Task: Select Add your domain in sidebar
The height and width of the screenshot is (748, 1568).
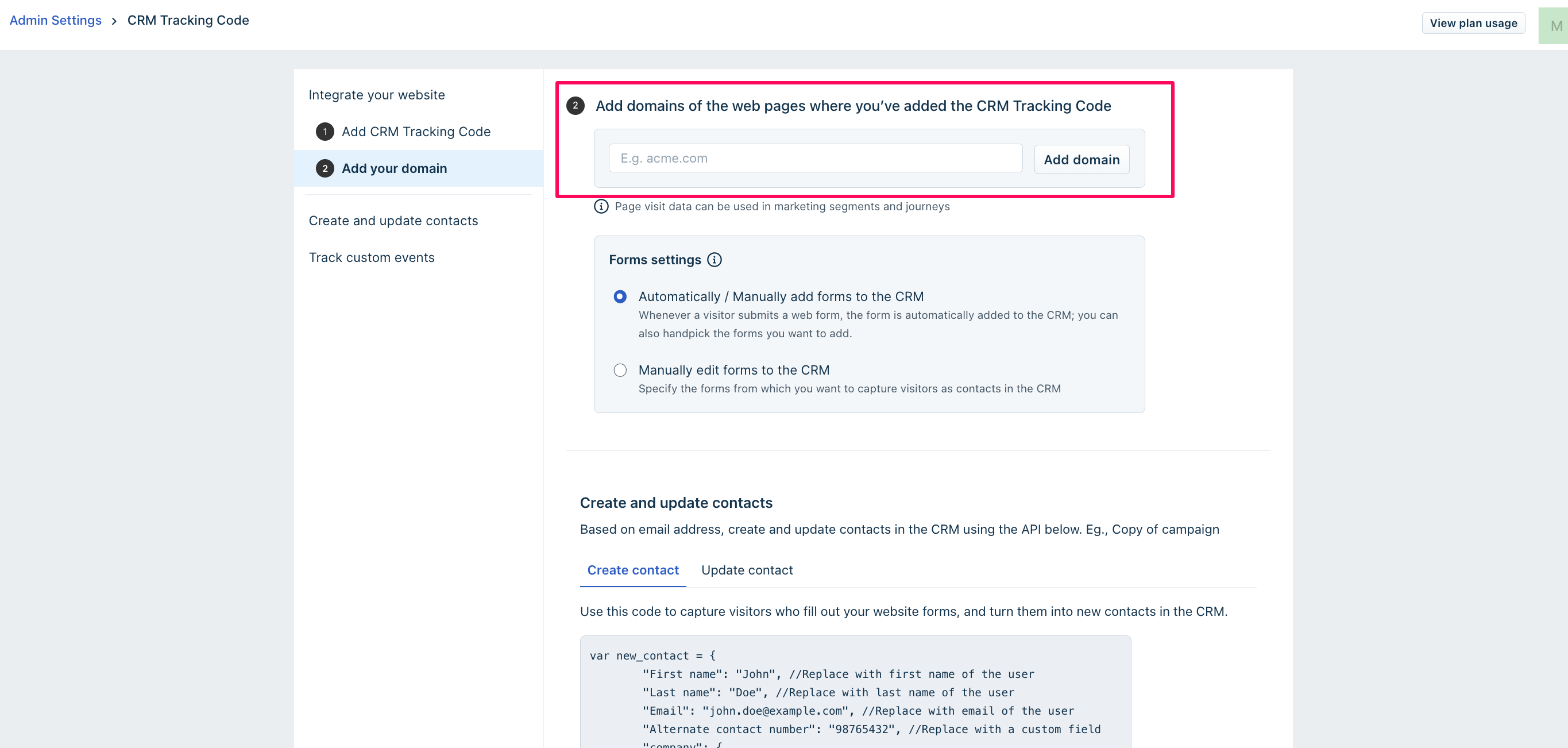Action: pyautogui.click(x=394, y=168)
